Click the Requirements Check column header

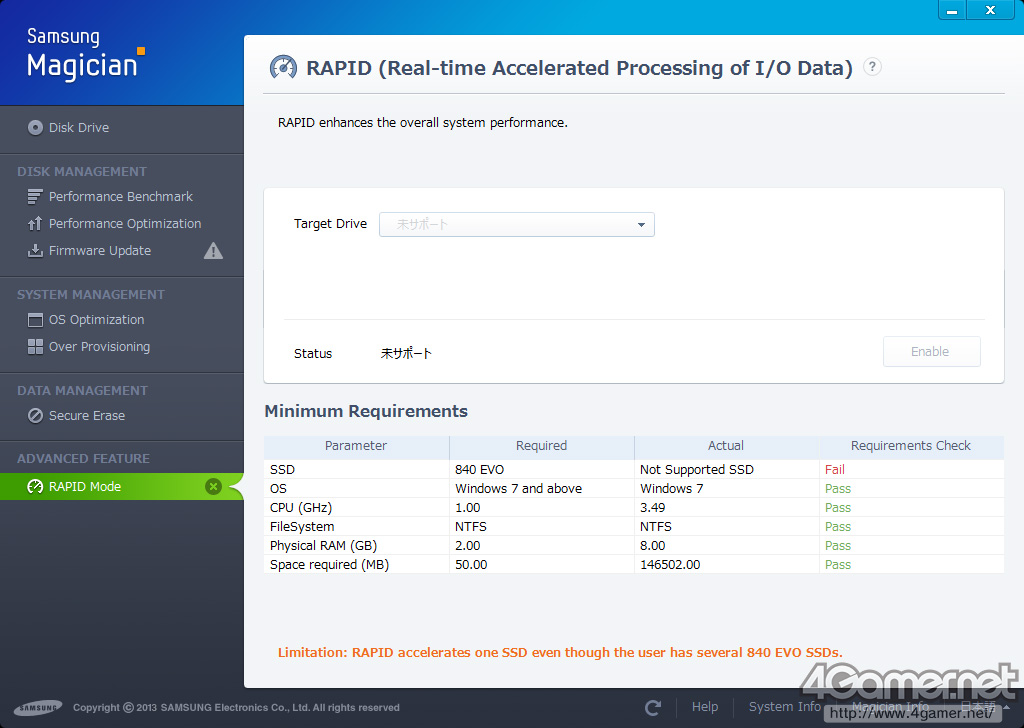pyautogui.click(x=911, y=446)
